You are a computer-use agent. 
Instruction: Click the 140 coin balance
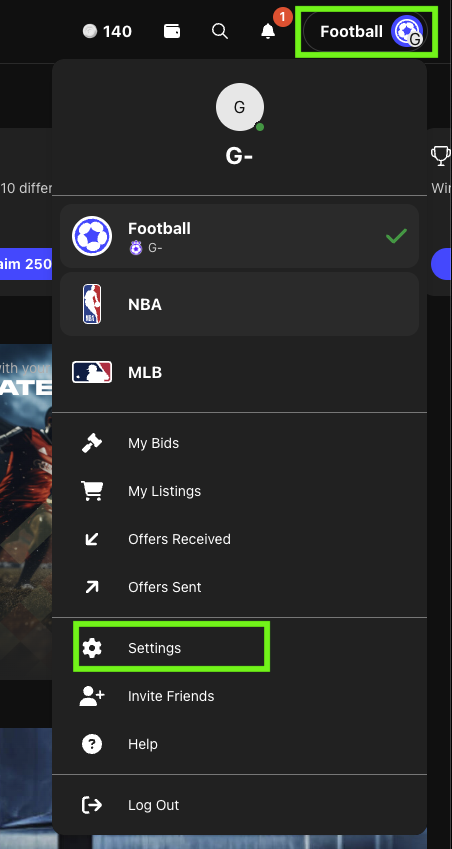click(x=107, y=31)
